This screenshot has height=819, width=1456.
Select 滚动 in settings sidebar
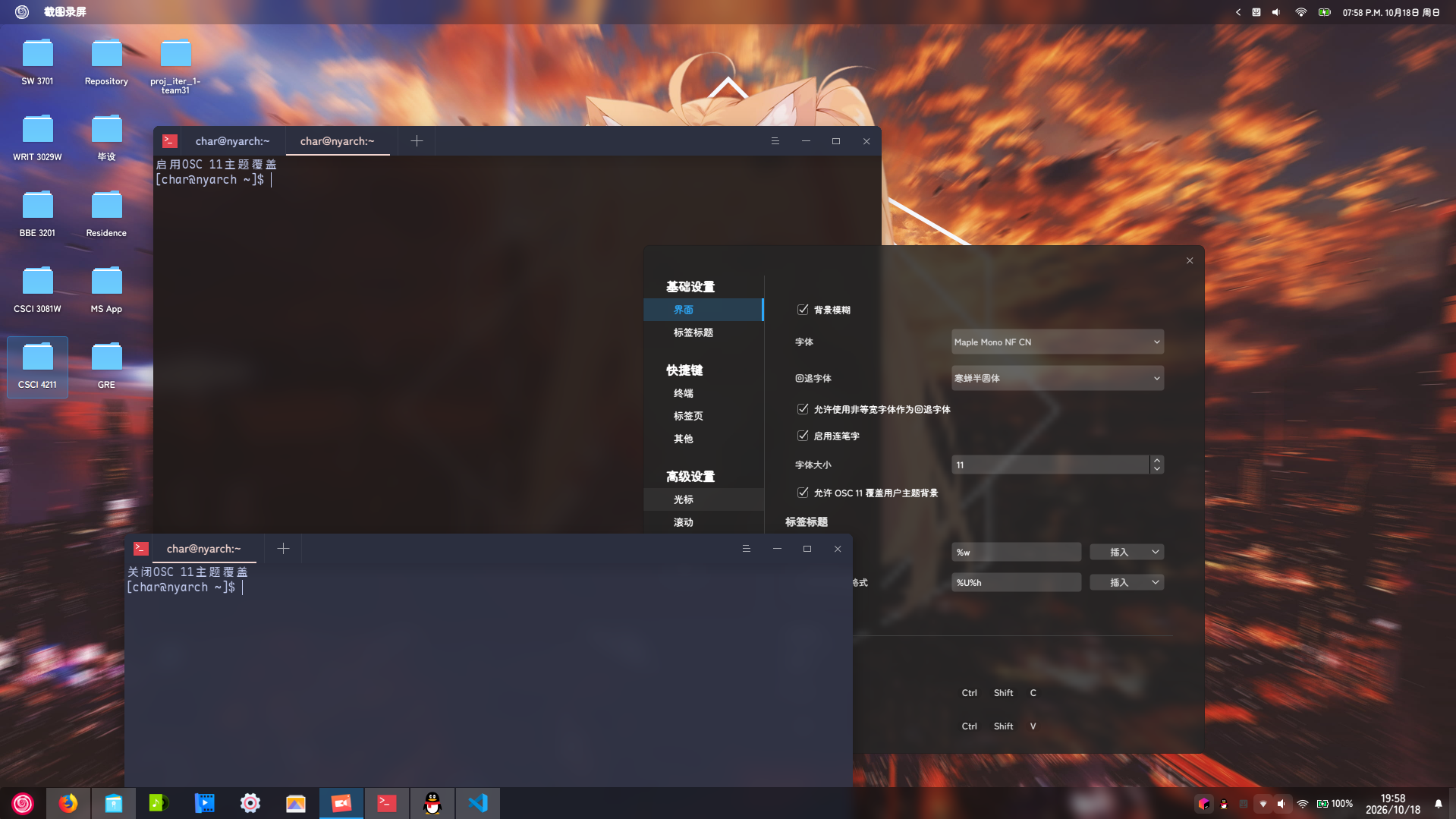click(x=703, y=522)
